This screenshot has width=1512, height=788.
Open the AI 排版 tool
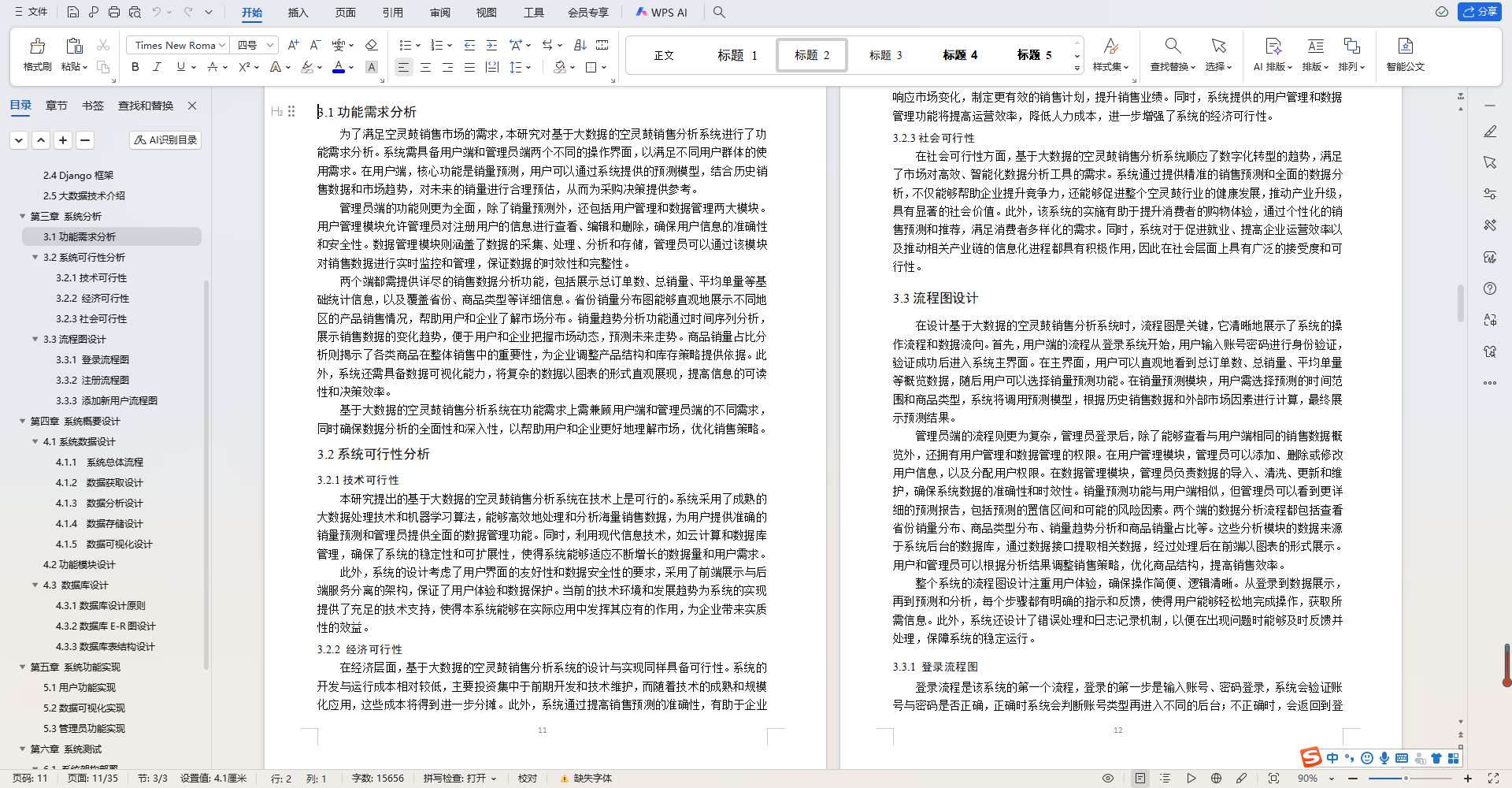(x=1273, y=54)
